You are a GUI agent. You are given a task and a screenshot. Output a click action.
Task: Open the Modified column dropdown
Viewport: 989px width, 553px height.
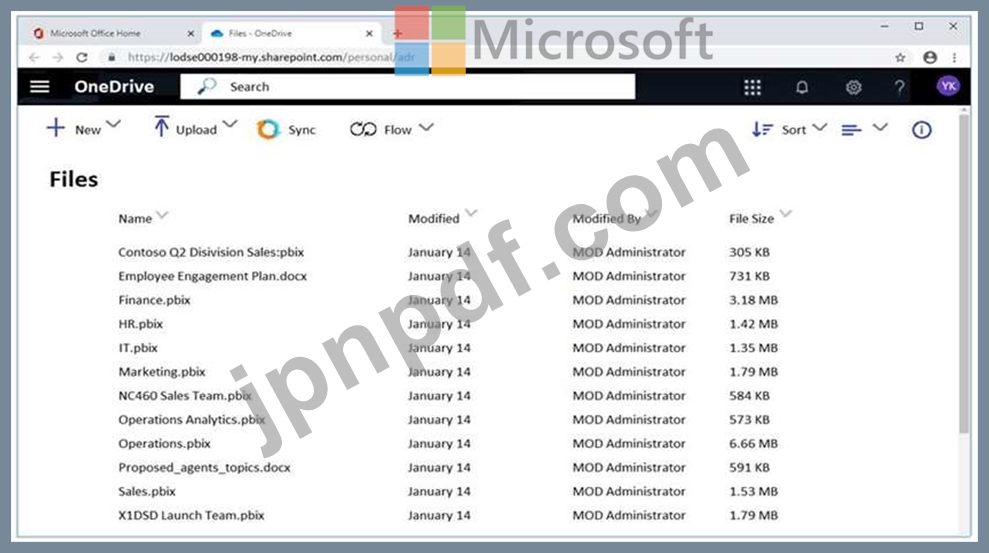tap(471, 213)
